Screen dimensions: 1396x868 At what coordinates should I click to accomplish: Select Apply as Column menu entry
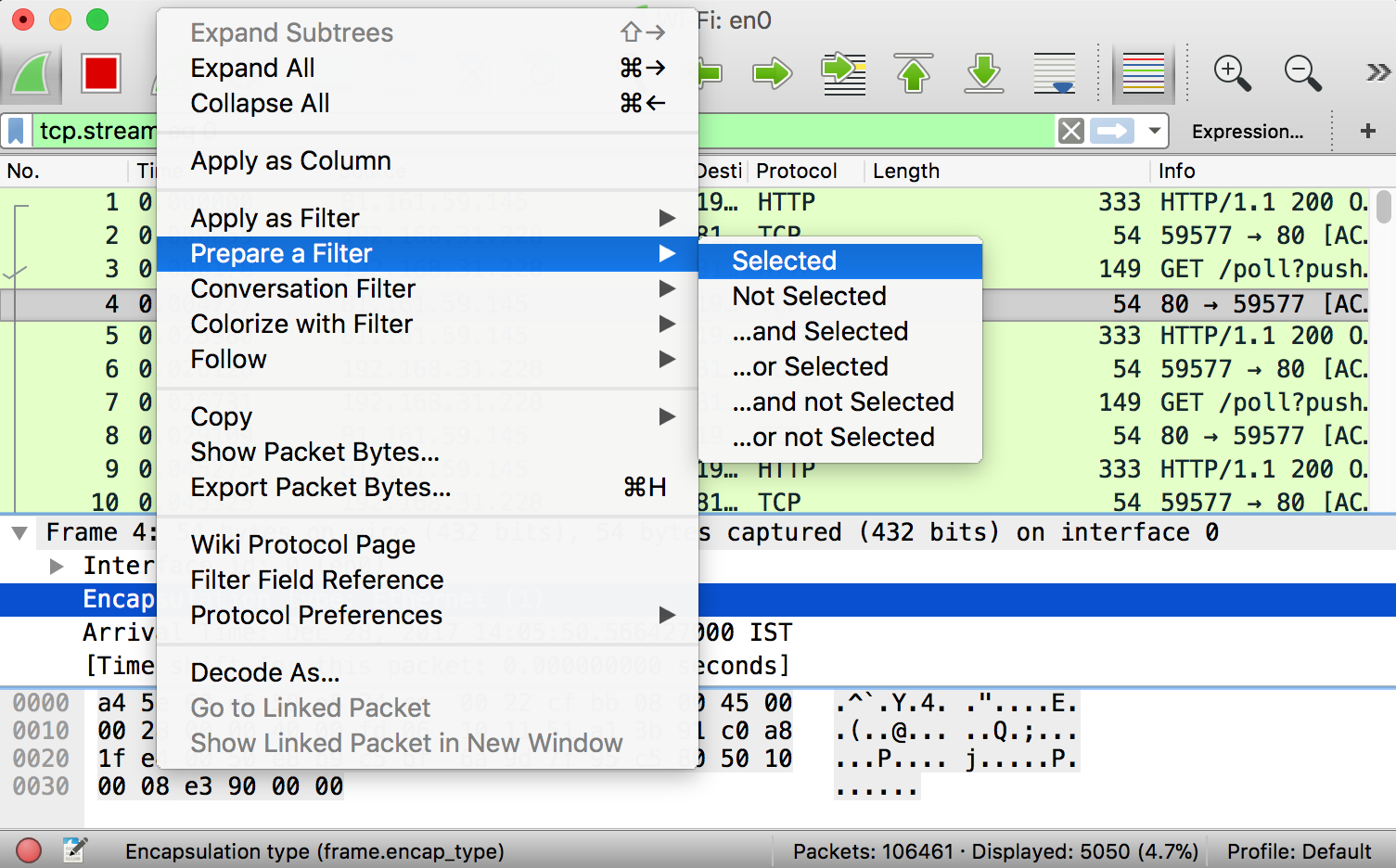[428, 161]
